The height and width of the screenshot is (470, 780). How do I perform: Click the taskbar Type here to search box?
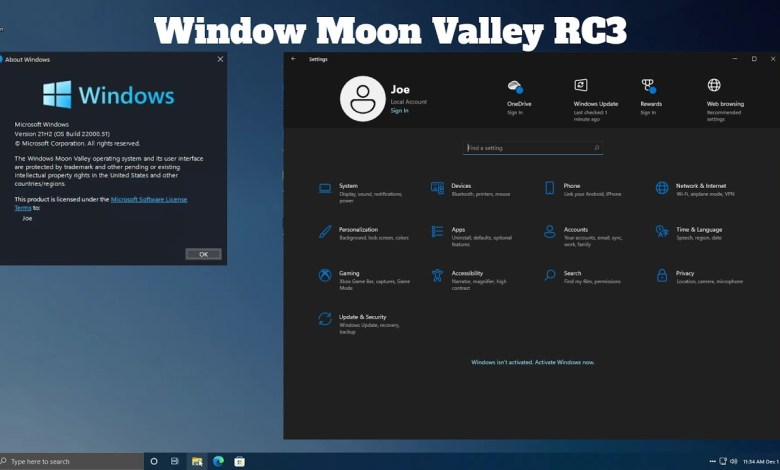(72, 462)
